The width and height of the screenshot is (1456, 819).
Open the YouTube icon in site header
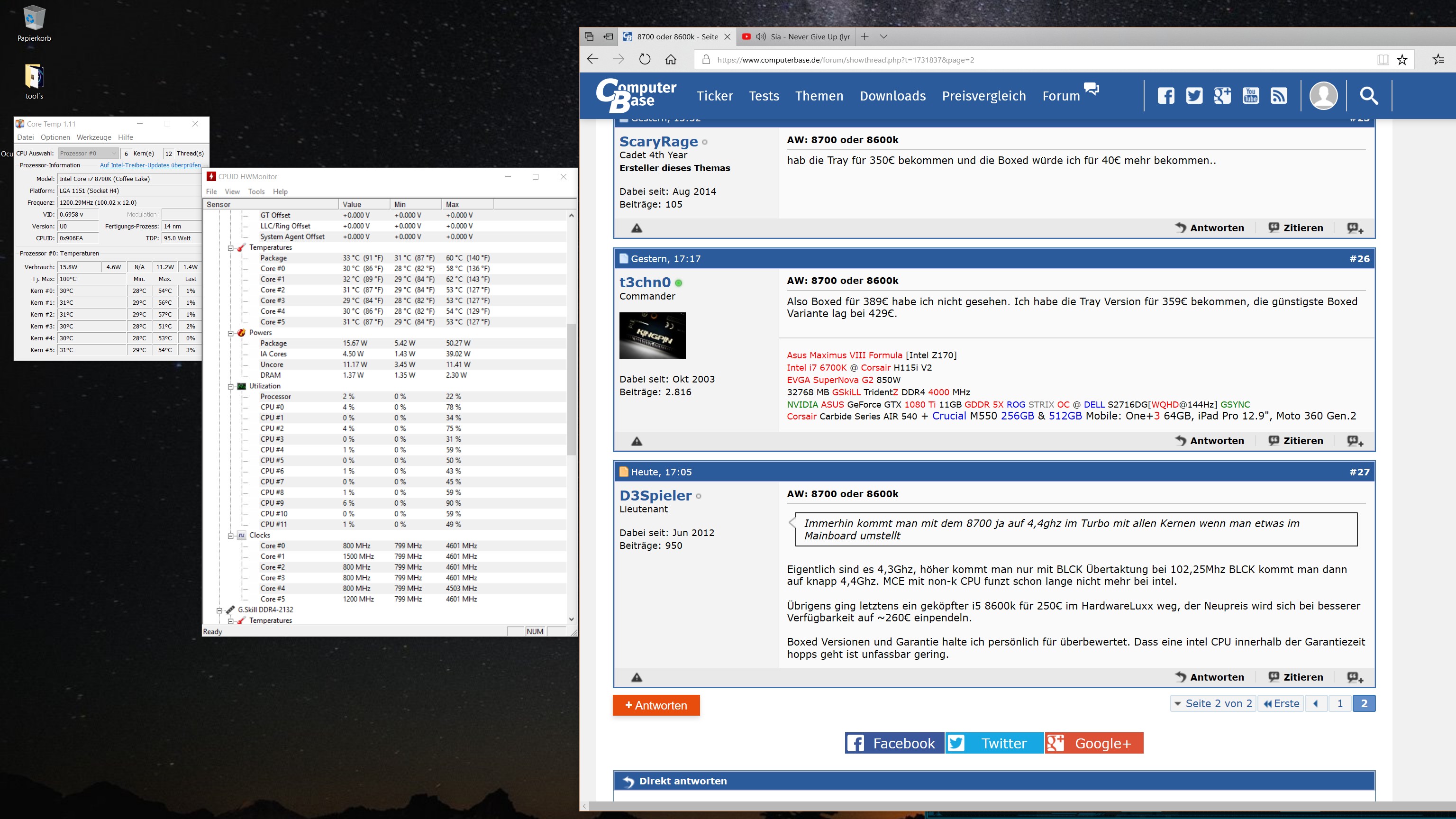point(1250,96)
